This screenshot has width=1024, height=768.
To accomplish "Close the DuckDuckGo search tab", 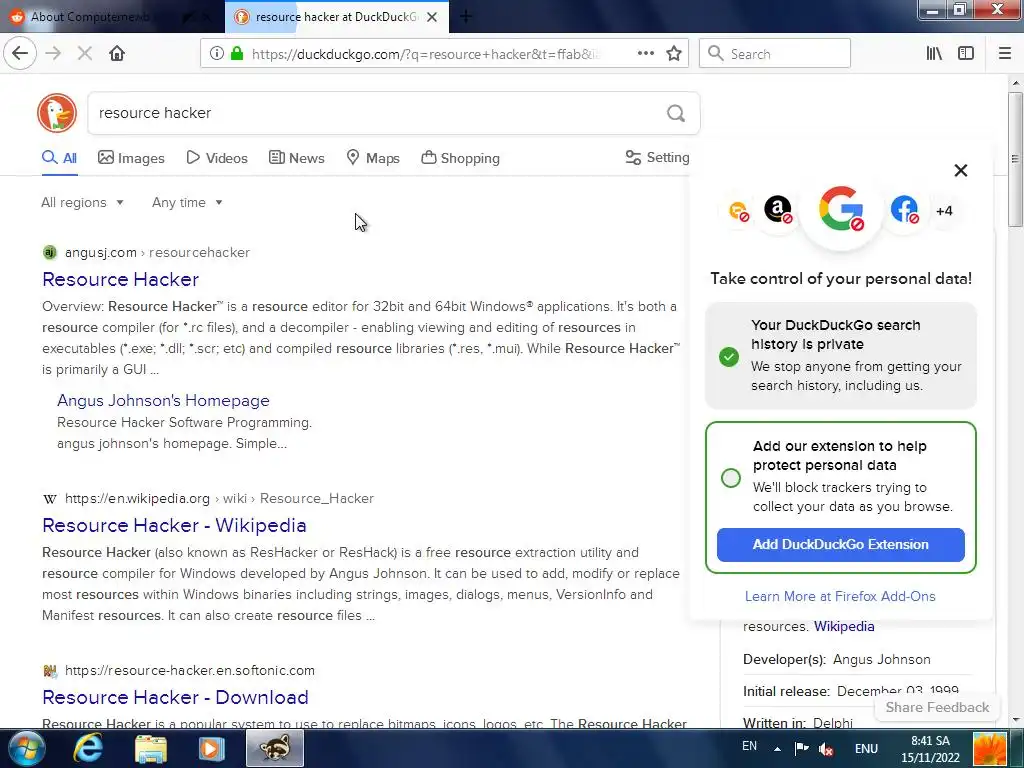I will [x=432, y=17].
